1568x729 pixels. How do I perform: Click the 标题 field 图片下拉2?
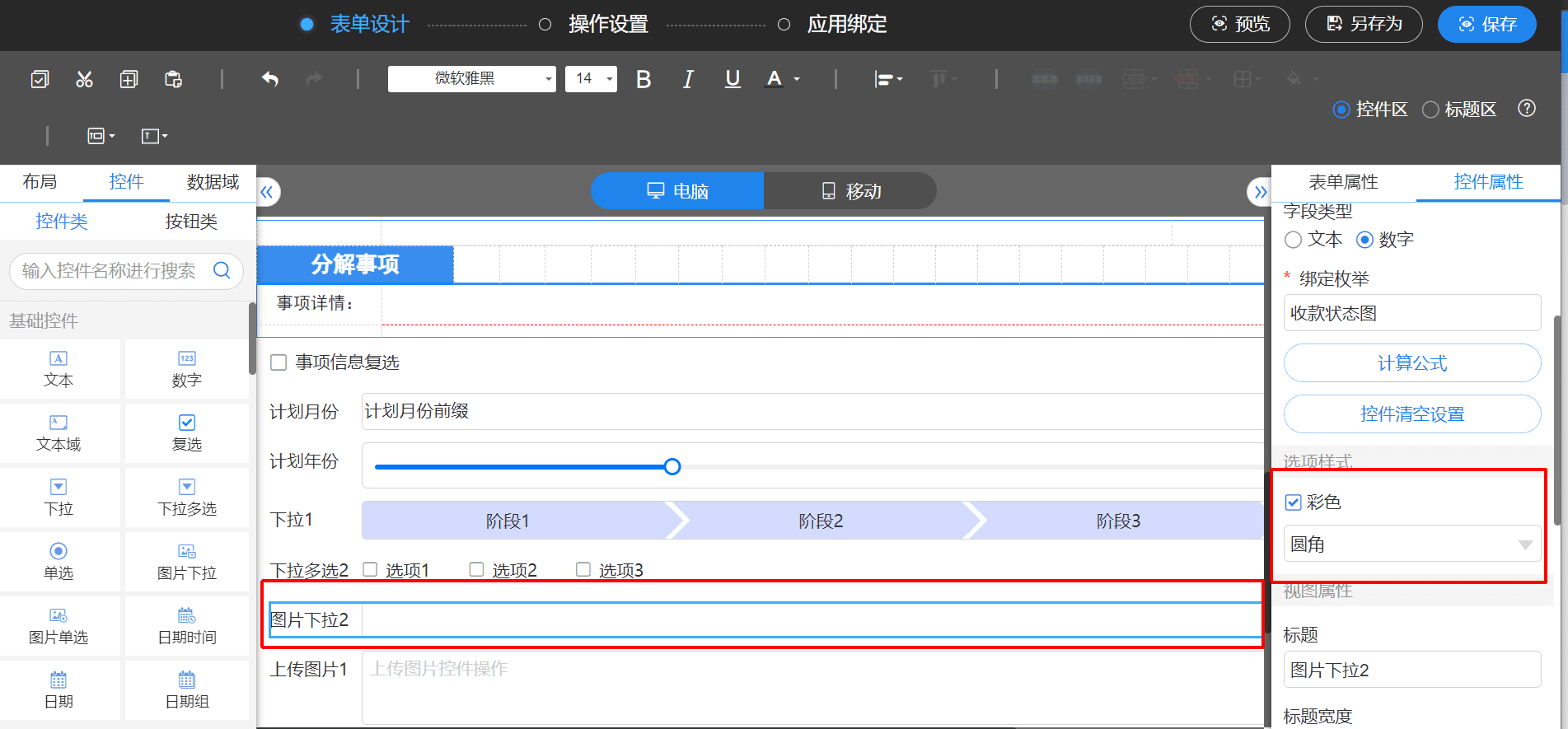click(x=1412, y=670)
